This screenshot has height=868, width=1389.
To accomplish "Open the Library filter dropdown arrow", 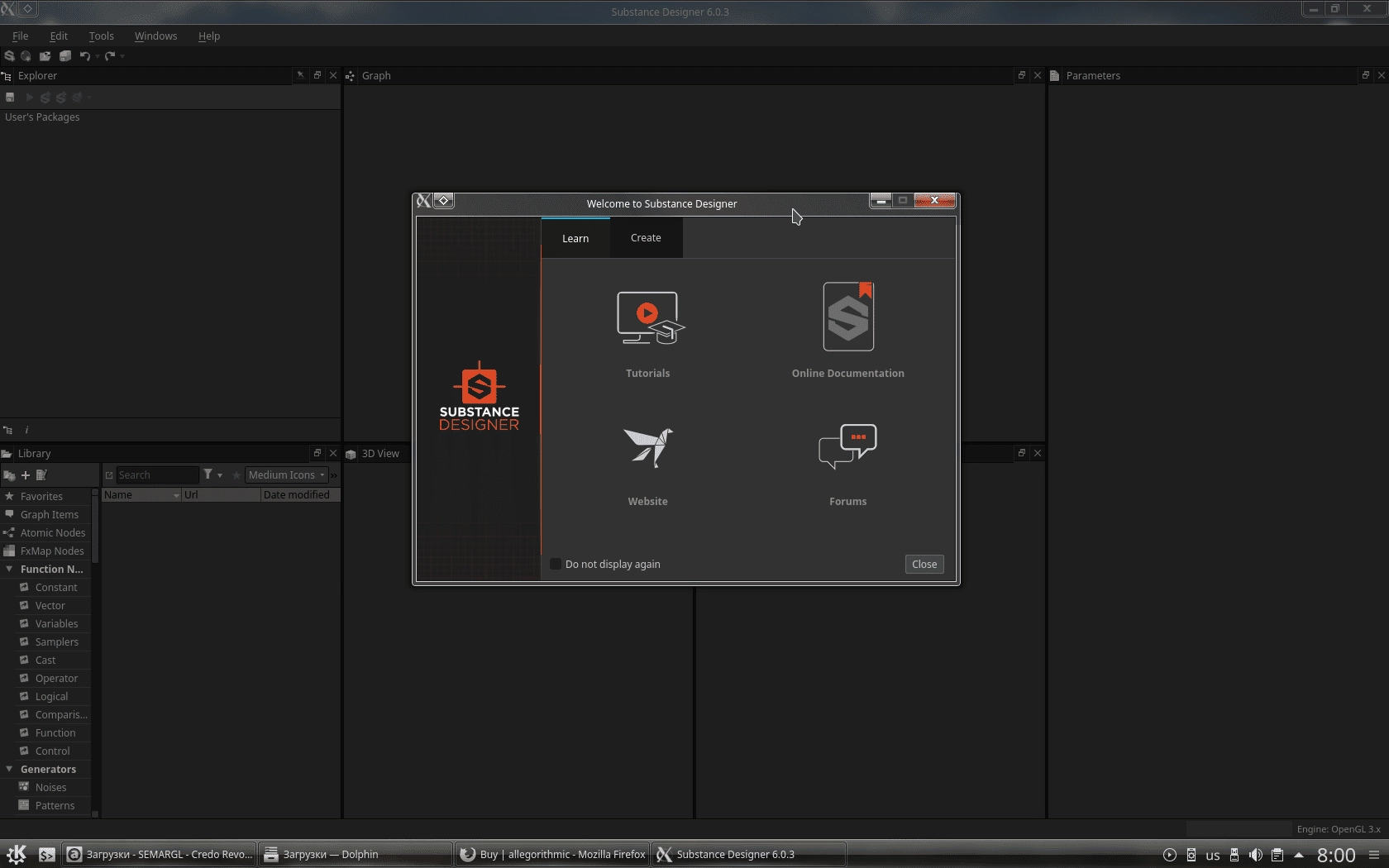I will tap(220, 475).
